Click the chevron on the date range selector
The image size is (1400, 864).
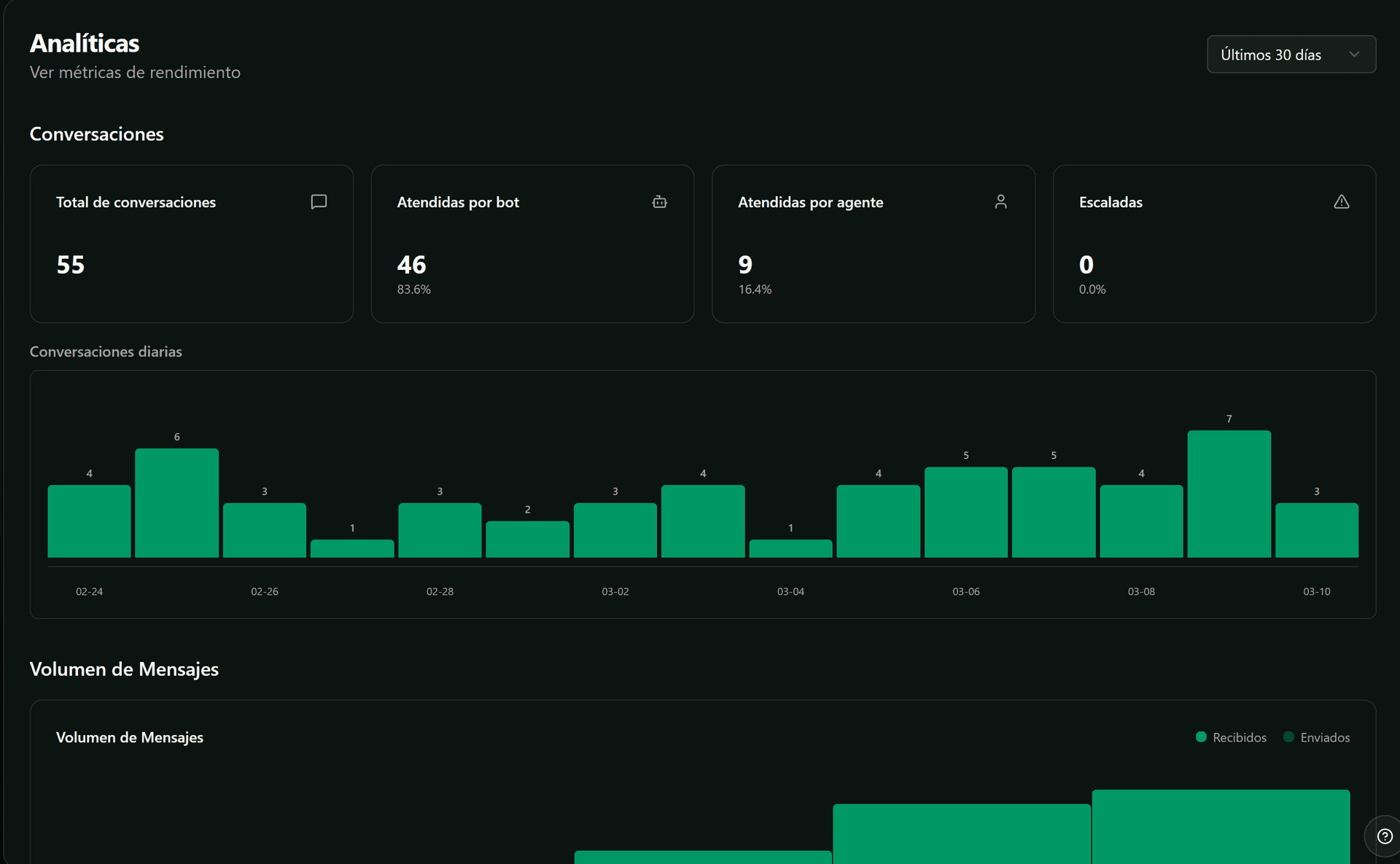tap(1355, 54)
